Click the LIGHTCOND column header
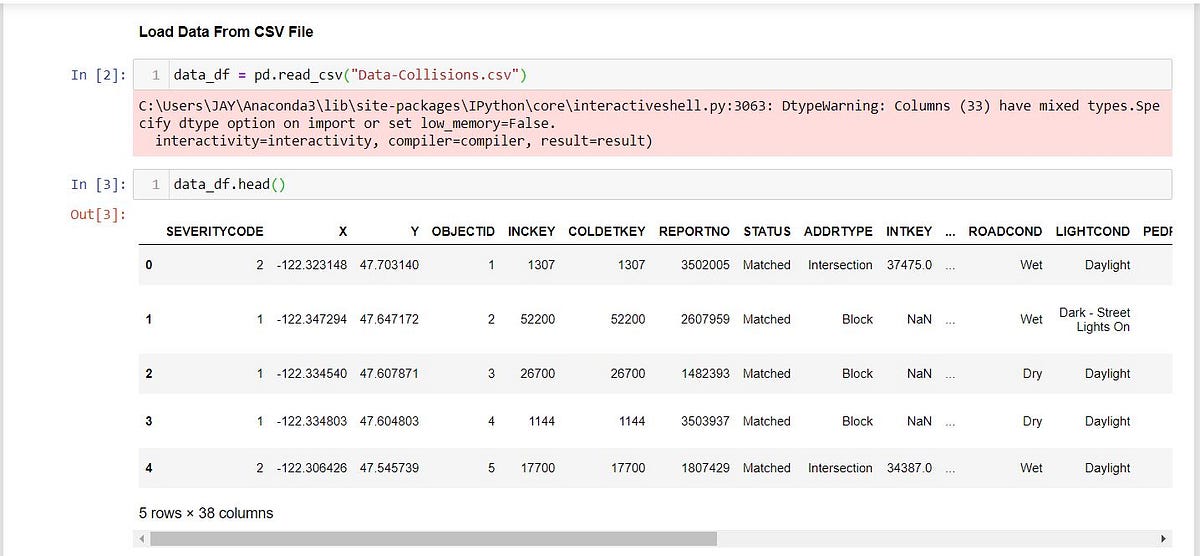Screen dimensions: 1200x556 [x=1093, y=231]
